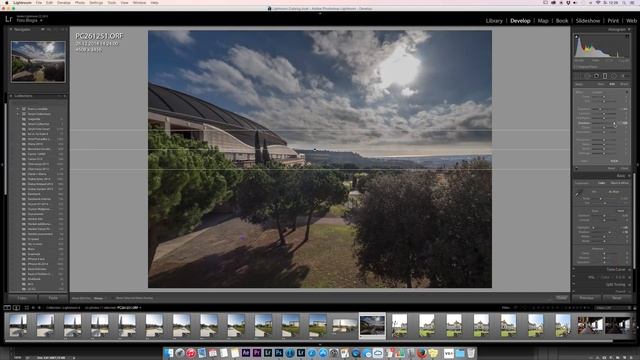Viewport: 640px width, 360px height.
Task: Go forward using the filmstrip right arrow
Action: (39, 307)
